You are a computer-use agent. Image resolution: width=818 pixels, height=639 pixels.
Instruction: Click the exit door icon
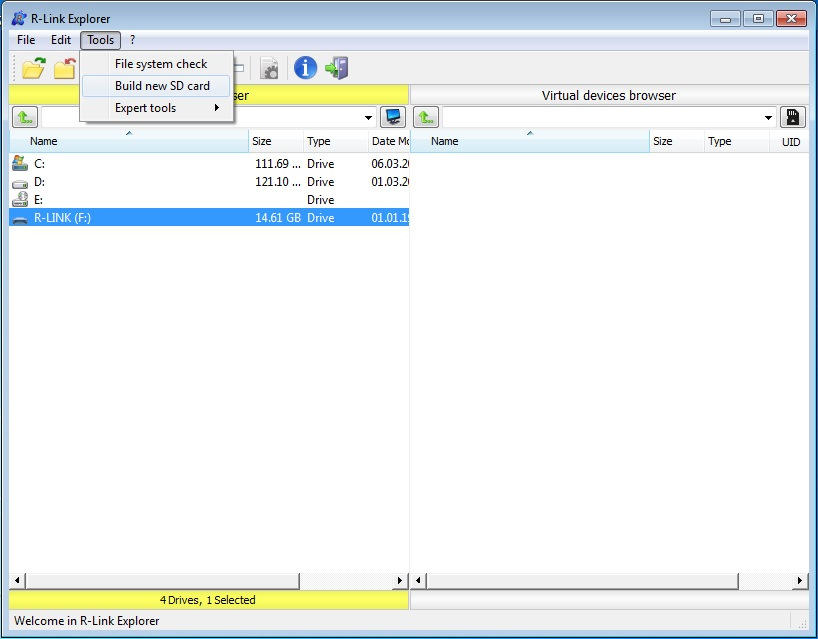tap(336, 68)
